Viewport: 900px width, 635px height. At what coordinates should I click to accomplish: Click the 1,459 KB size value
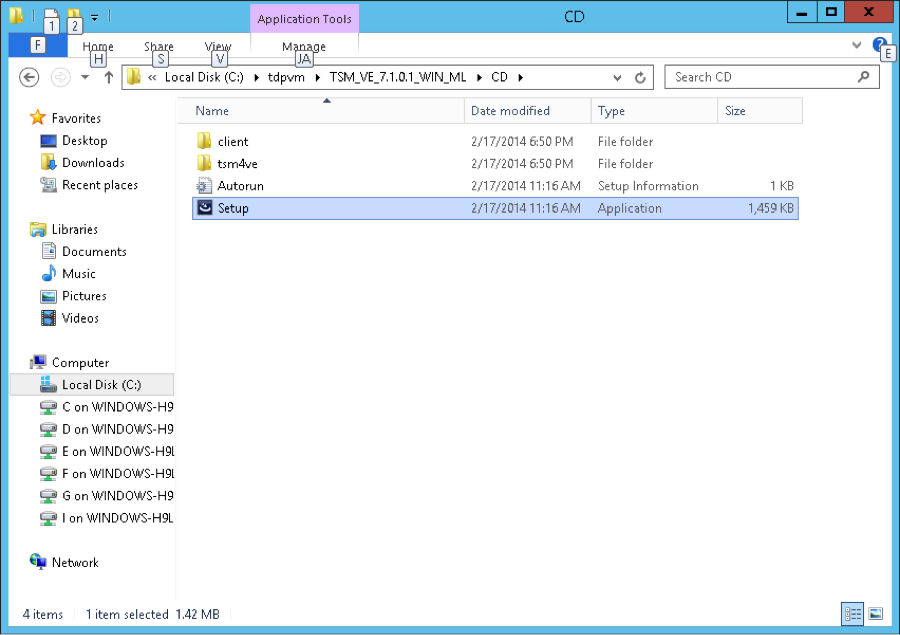pos(770,208)
